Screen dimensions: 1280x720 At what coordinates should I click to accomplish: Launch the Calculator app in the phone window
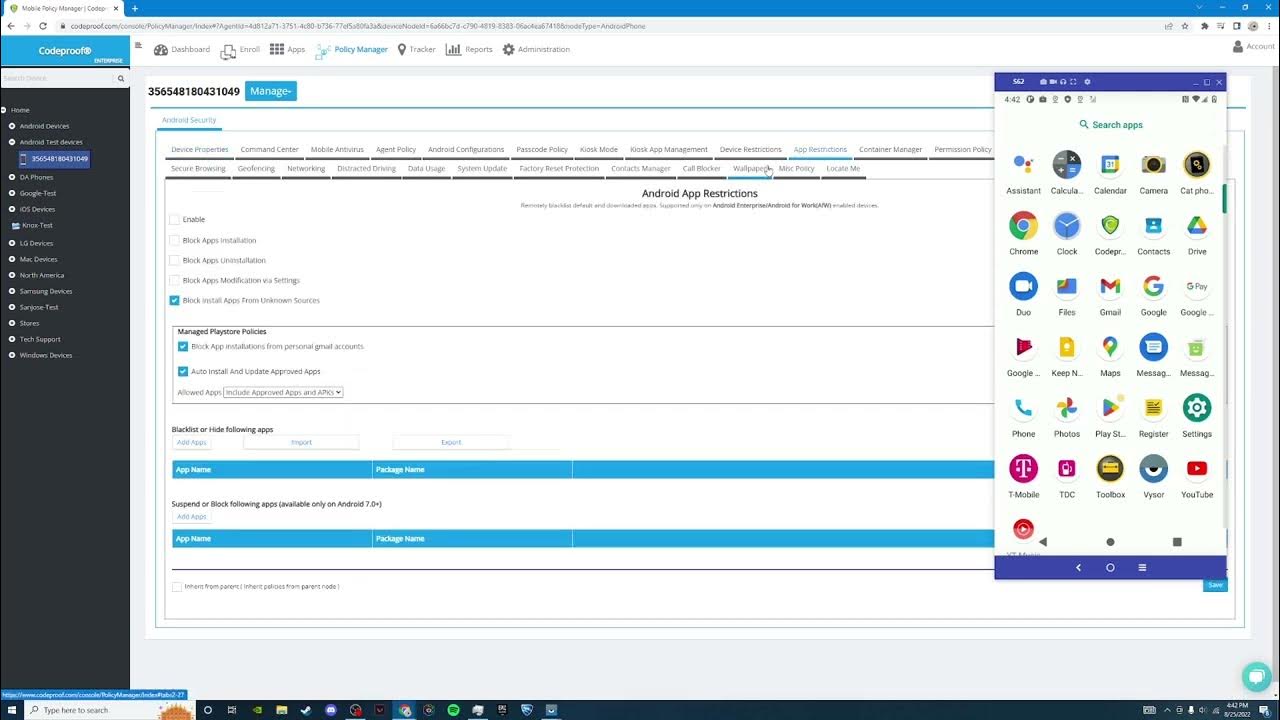(x=1067, y=165)
